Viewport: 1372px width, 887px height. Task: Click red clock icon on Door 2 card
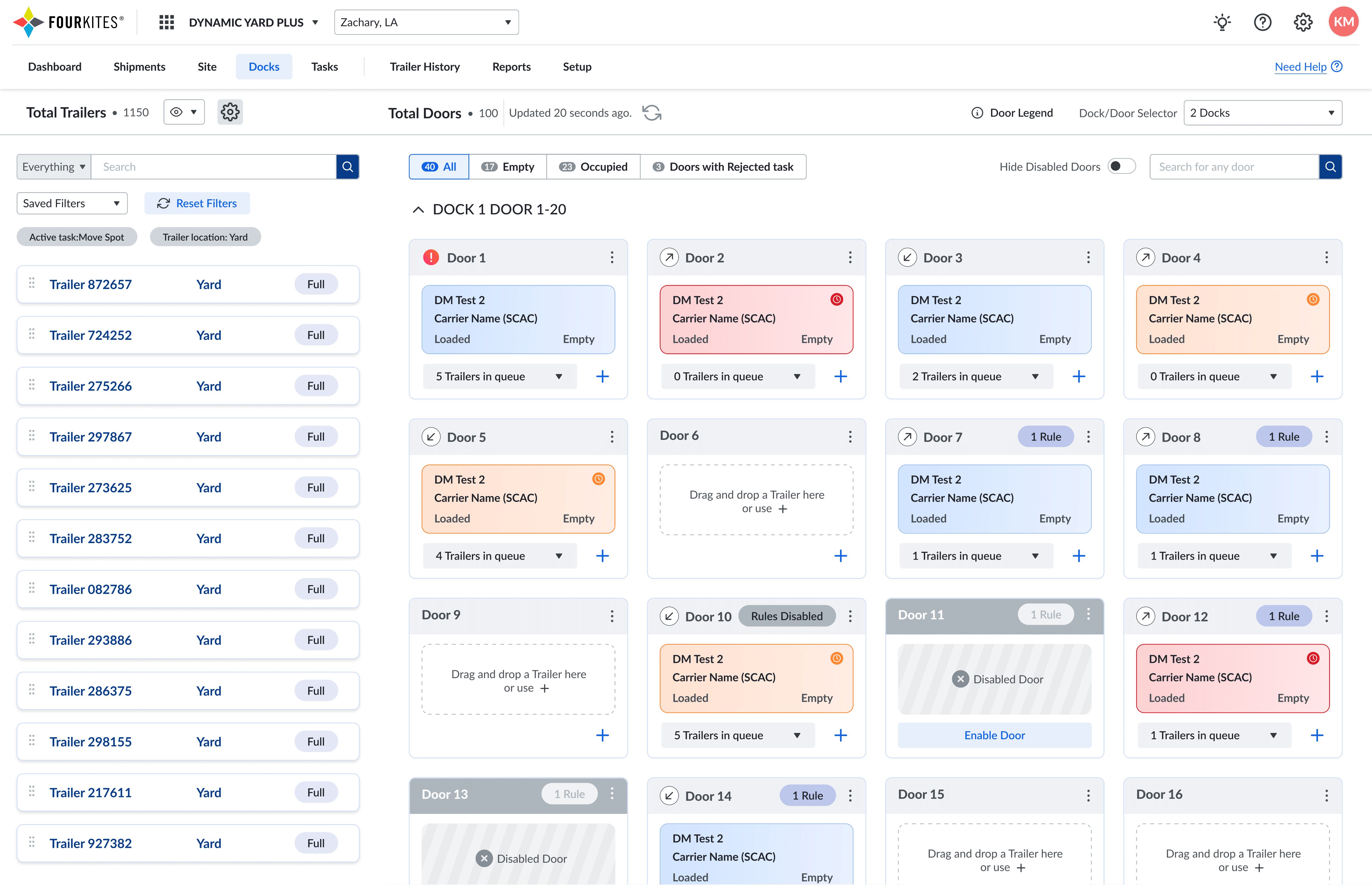click(x=836, y=300)
